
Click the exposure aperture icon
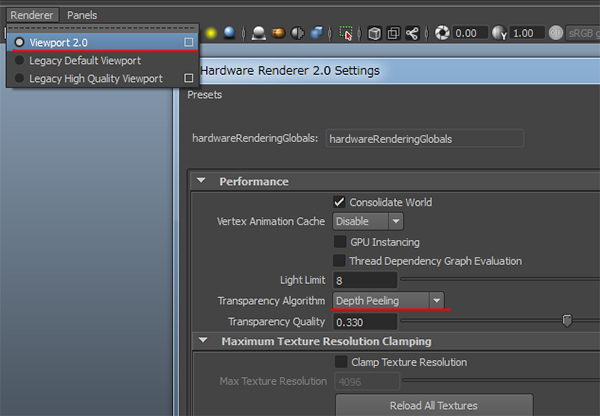click(x=441, y=34)
